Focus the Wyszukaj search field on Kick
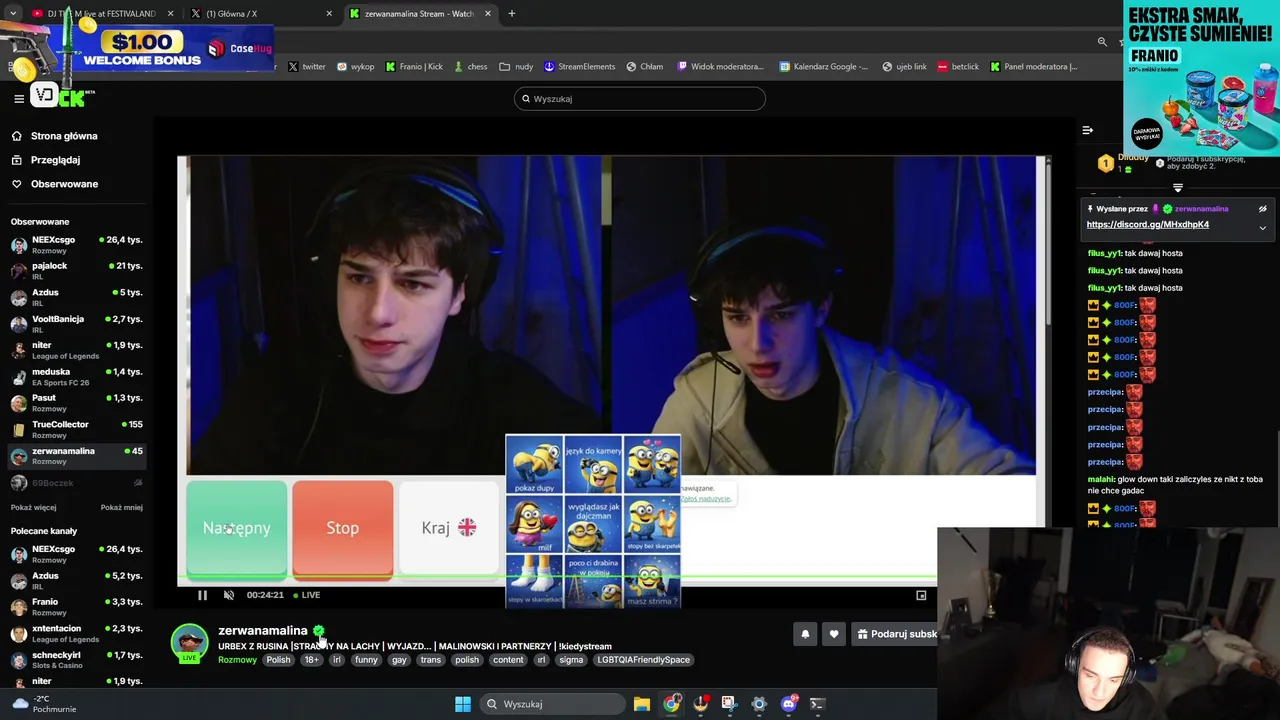The height and width of the screenshot is (720, 1280). click(640, 98)
